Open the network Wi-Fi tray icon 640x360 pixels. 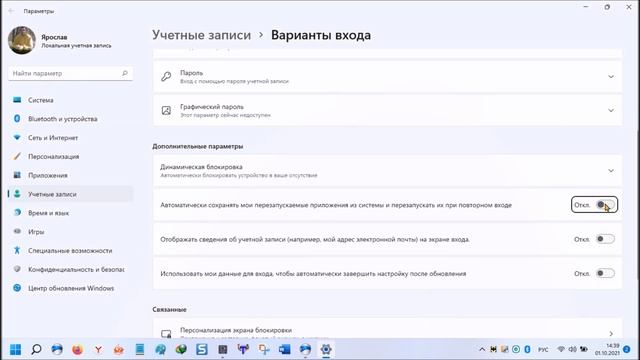(561, 349)
